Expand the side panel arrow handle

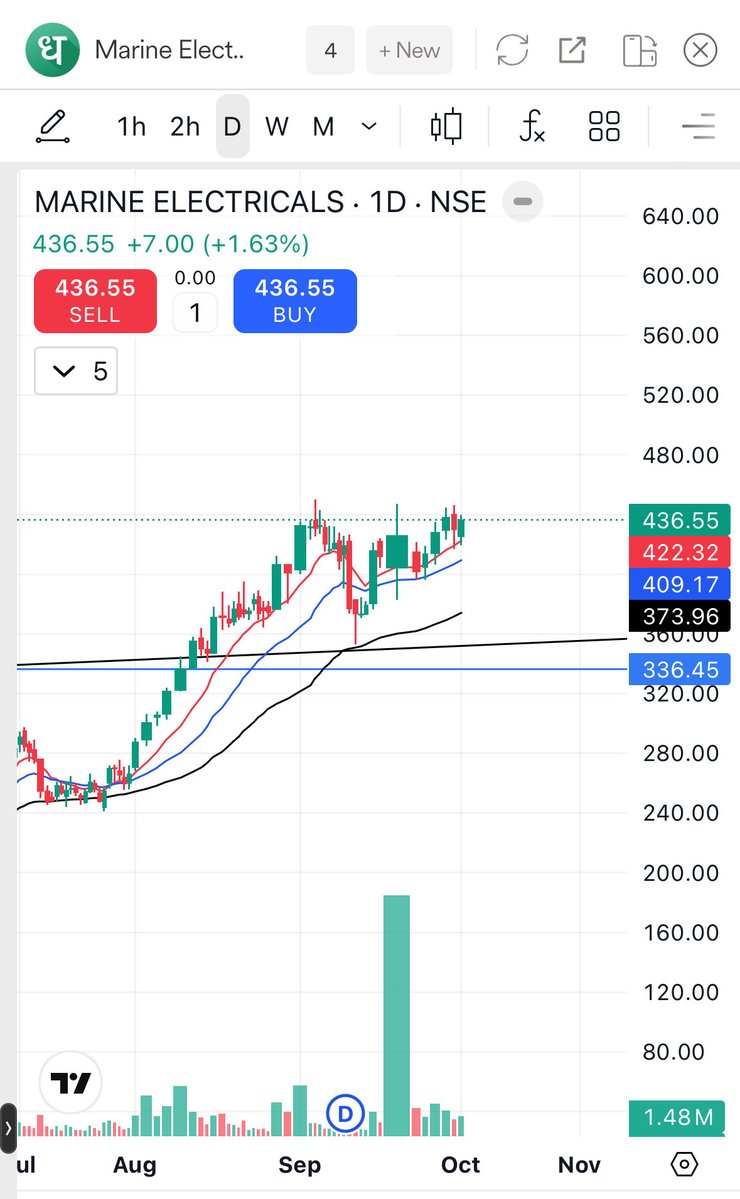(x=8, y=1128)
